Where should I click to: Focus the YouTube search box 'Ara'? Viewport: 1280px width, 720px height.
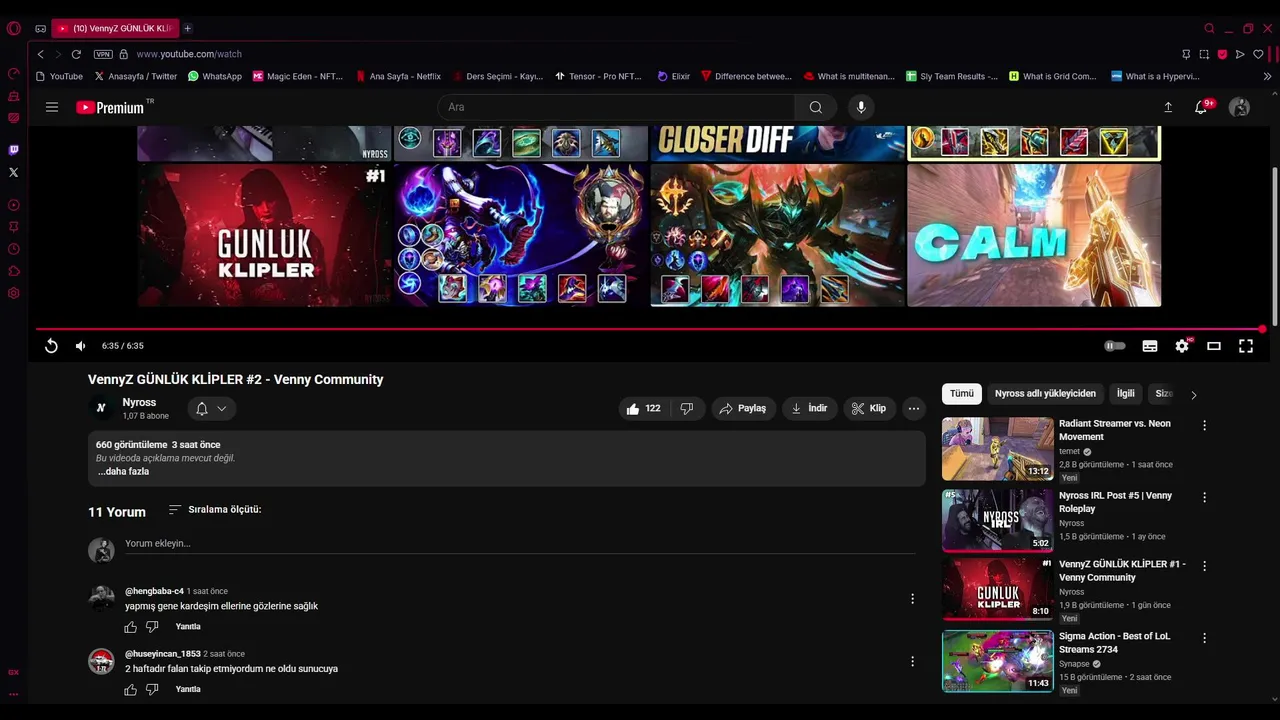click(x=616, y=107)
